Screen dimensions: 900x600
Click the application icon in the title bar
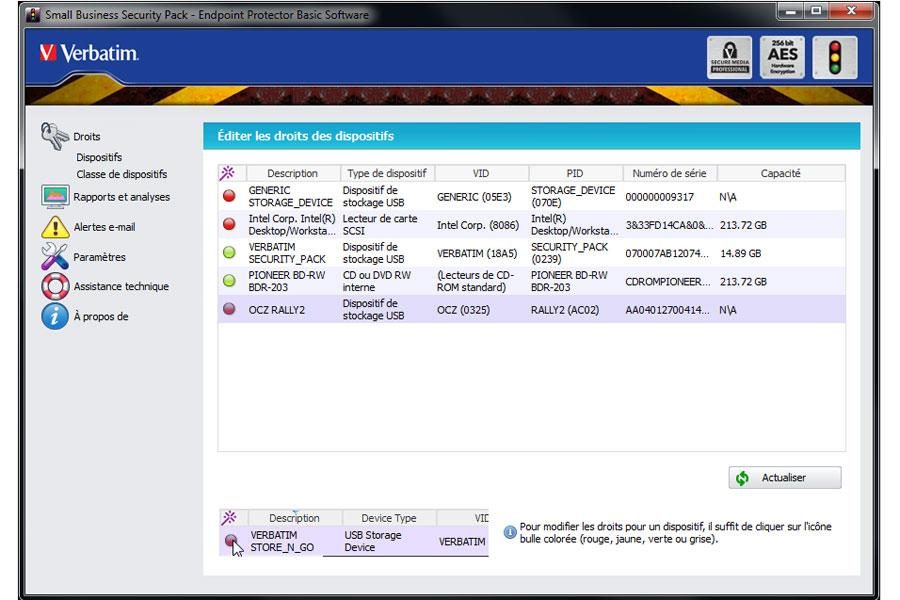34,14
